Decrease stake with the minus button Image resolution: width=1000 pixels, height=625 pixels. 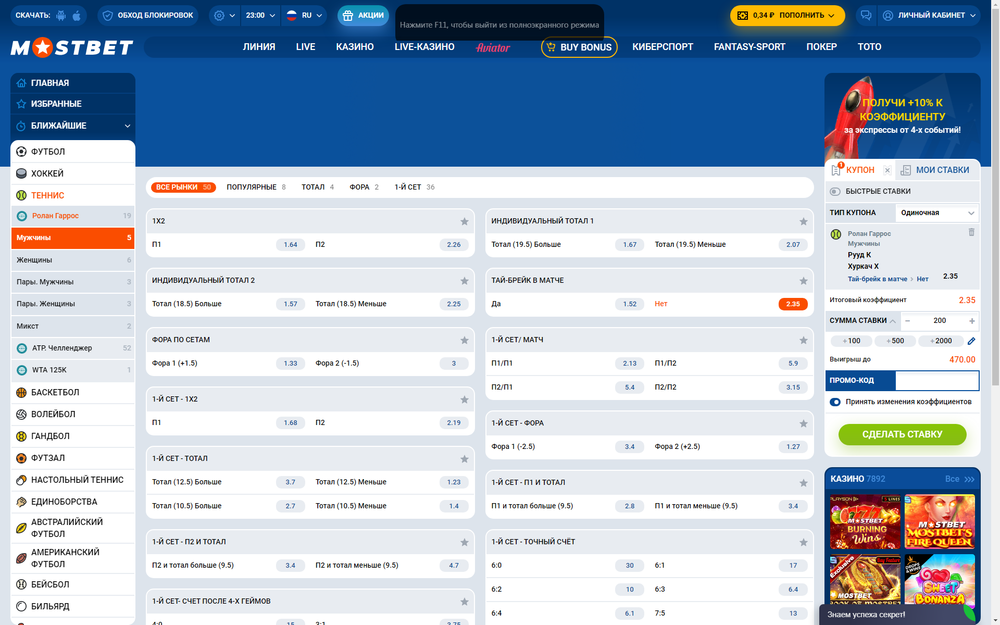pyautogui.click(x=908, y=321)
